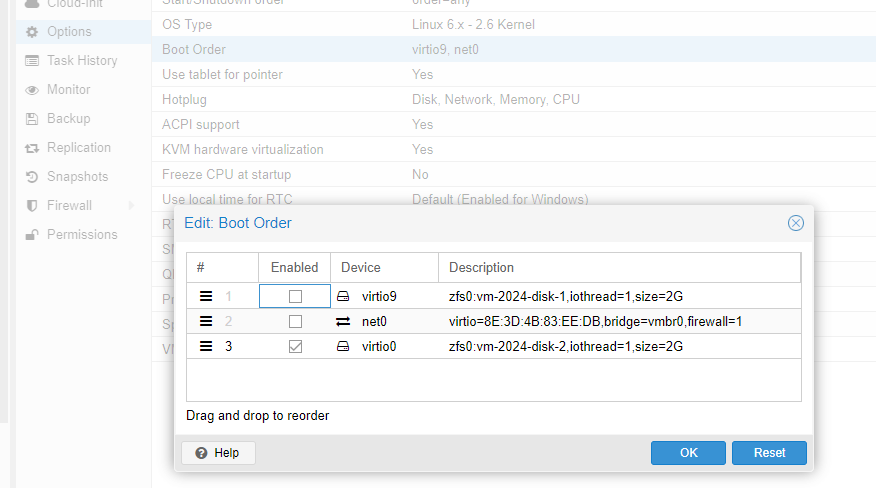Click the Firewall shield icon in sidebar
The height and width of the screenshot is (488, 876).
pyautogui.click(x=32, y=205)
